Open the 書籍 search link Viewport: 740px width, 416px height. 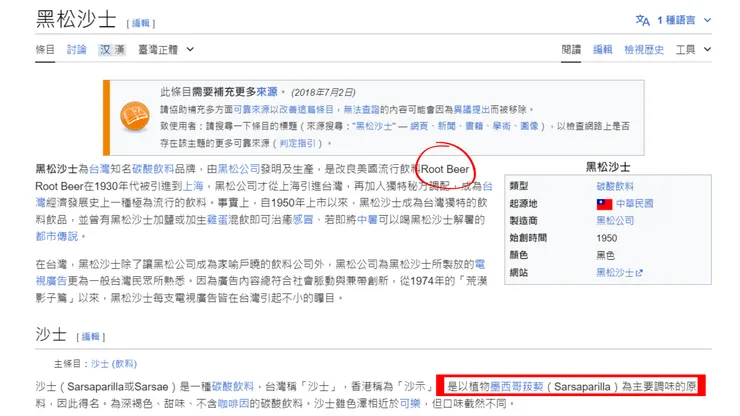click(x=474, y=126)
